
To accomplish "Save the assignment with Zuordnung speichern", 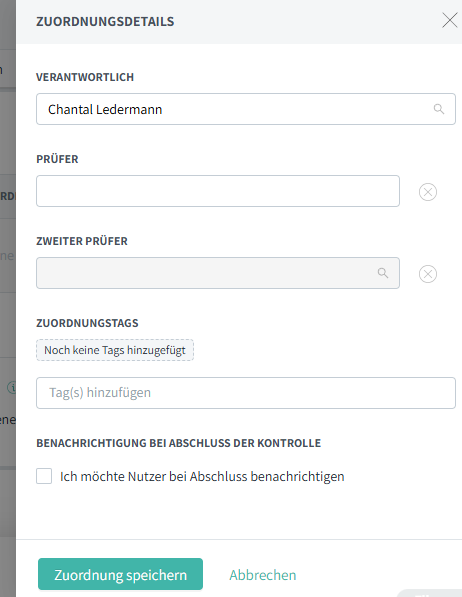I will coord(120,574).
